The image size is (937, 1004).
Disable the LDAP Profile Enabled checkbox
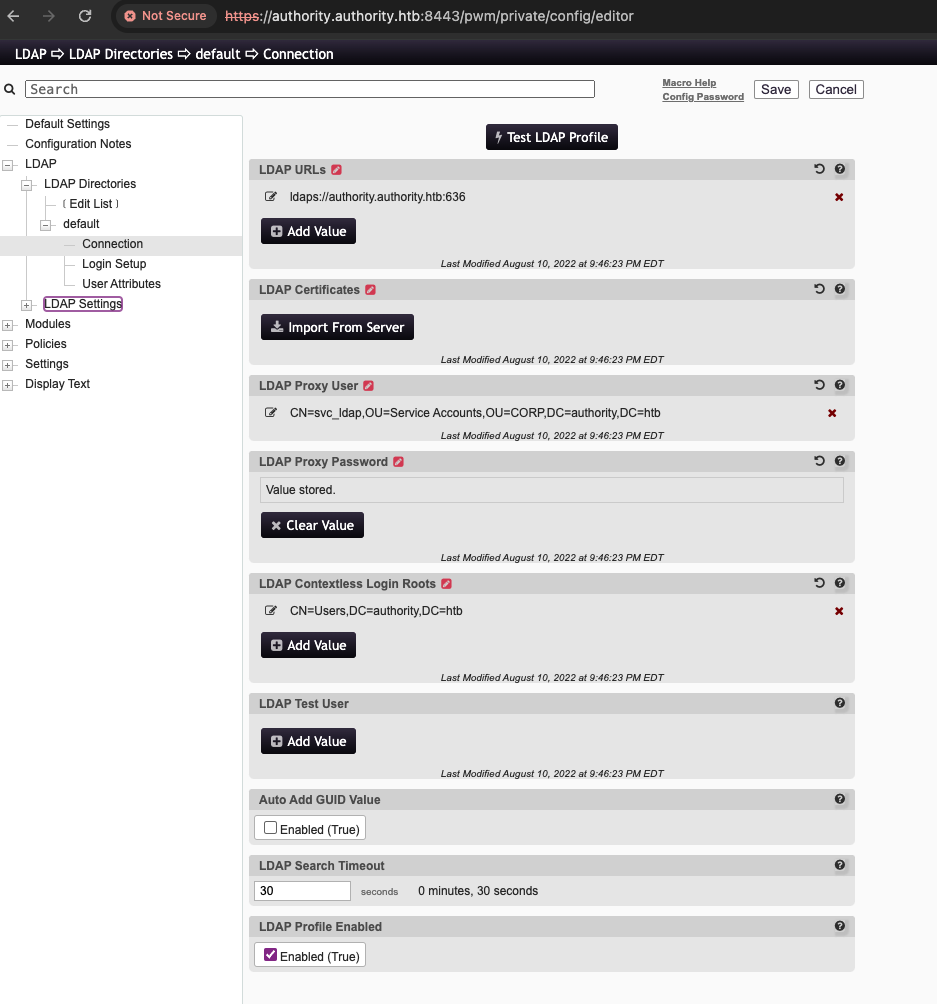[x=269, y=954]
